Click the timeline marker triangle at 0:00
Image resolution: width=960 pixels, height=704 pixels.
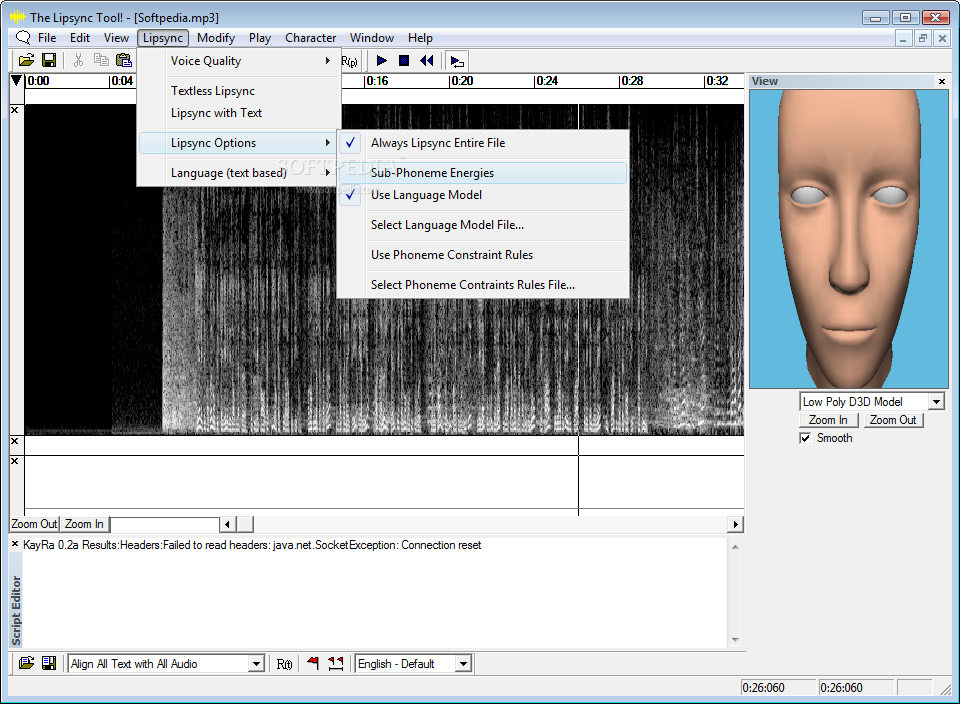pos(17,80)
